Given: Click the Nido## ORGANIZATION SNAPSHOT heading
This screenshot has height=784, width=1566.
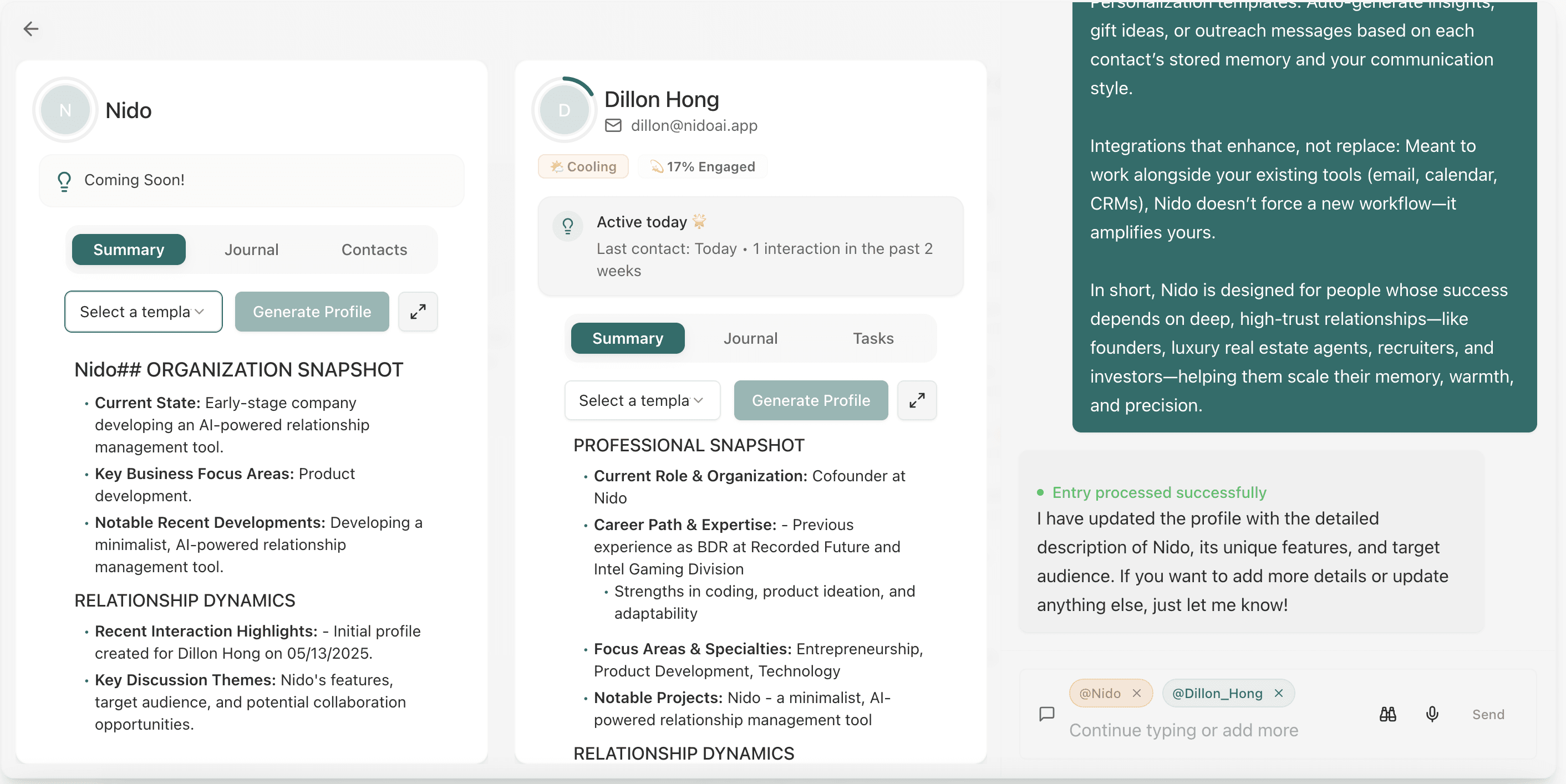Looking at the screenshot, I should coord(238,369).
